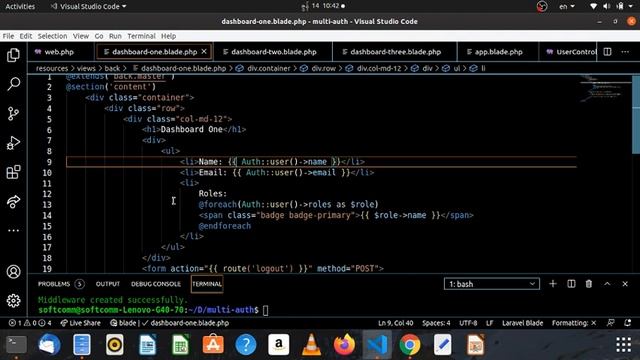Click the LF end-of-line selector
The width and height of the screenshot is (640, 360).
[x=489, y=323]
